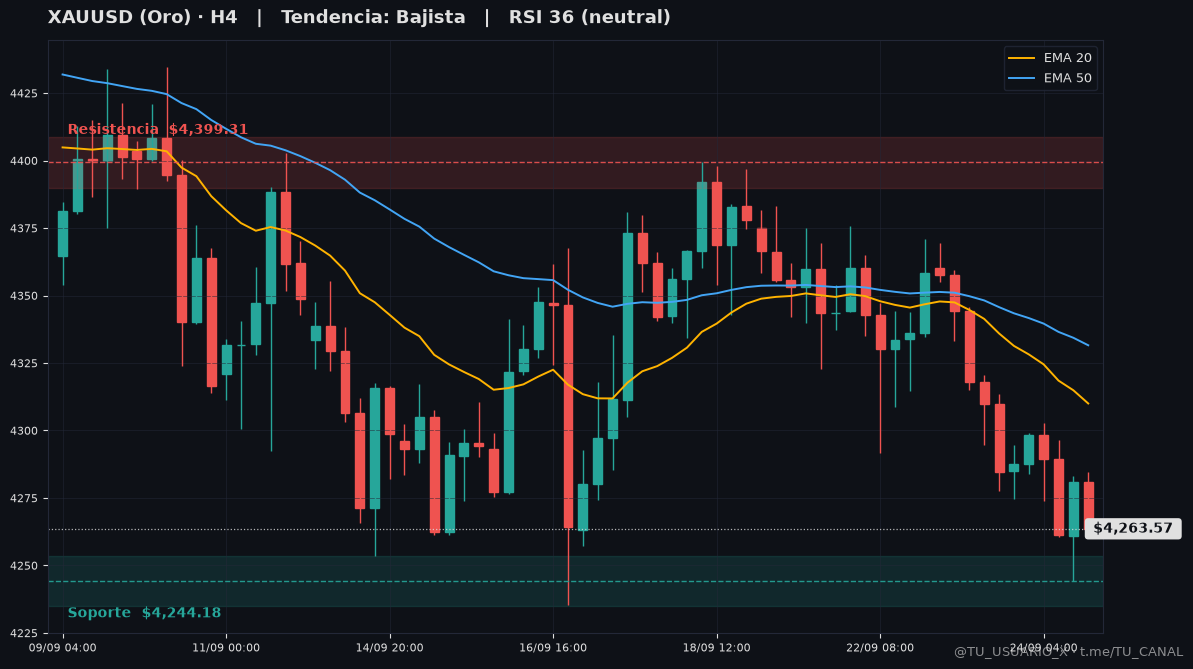The width and height of the screenshot is (1193, 669).
Task: Click the chart title XAUUSD (Oro) · H4
Action: point(142,17)
